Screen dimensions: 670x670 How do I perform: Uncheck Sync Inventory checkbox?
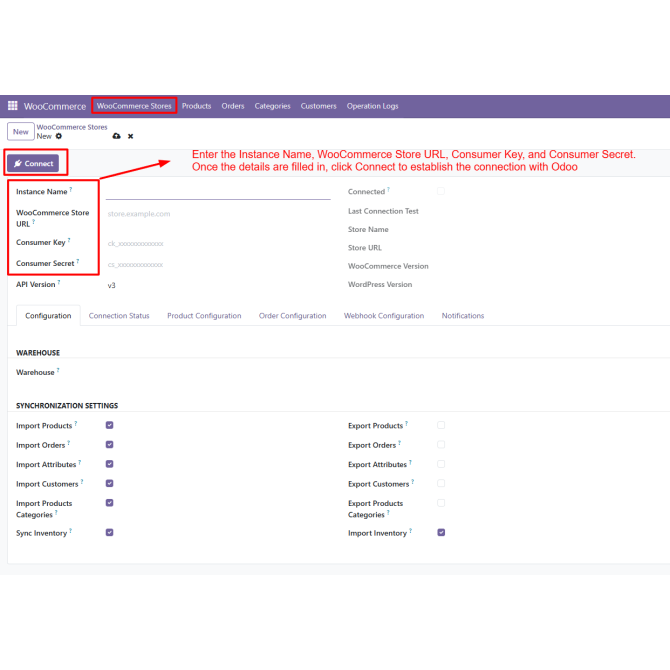click(x=109, y=532)
